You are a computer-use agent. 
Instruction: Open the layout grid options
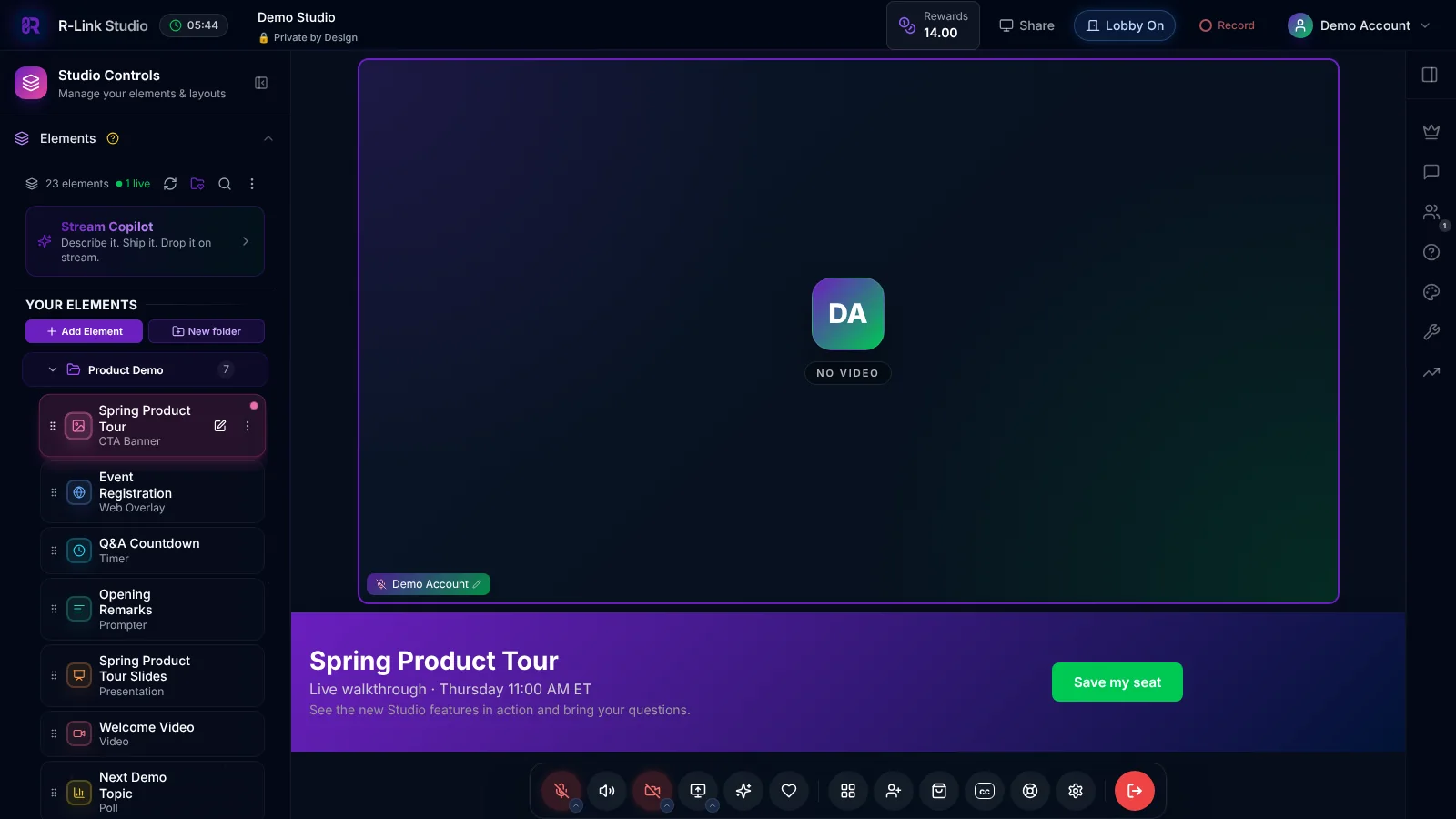click(x=848, y=791)
